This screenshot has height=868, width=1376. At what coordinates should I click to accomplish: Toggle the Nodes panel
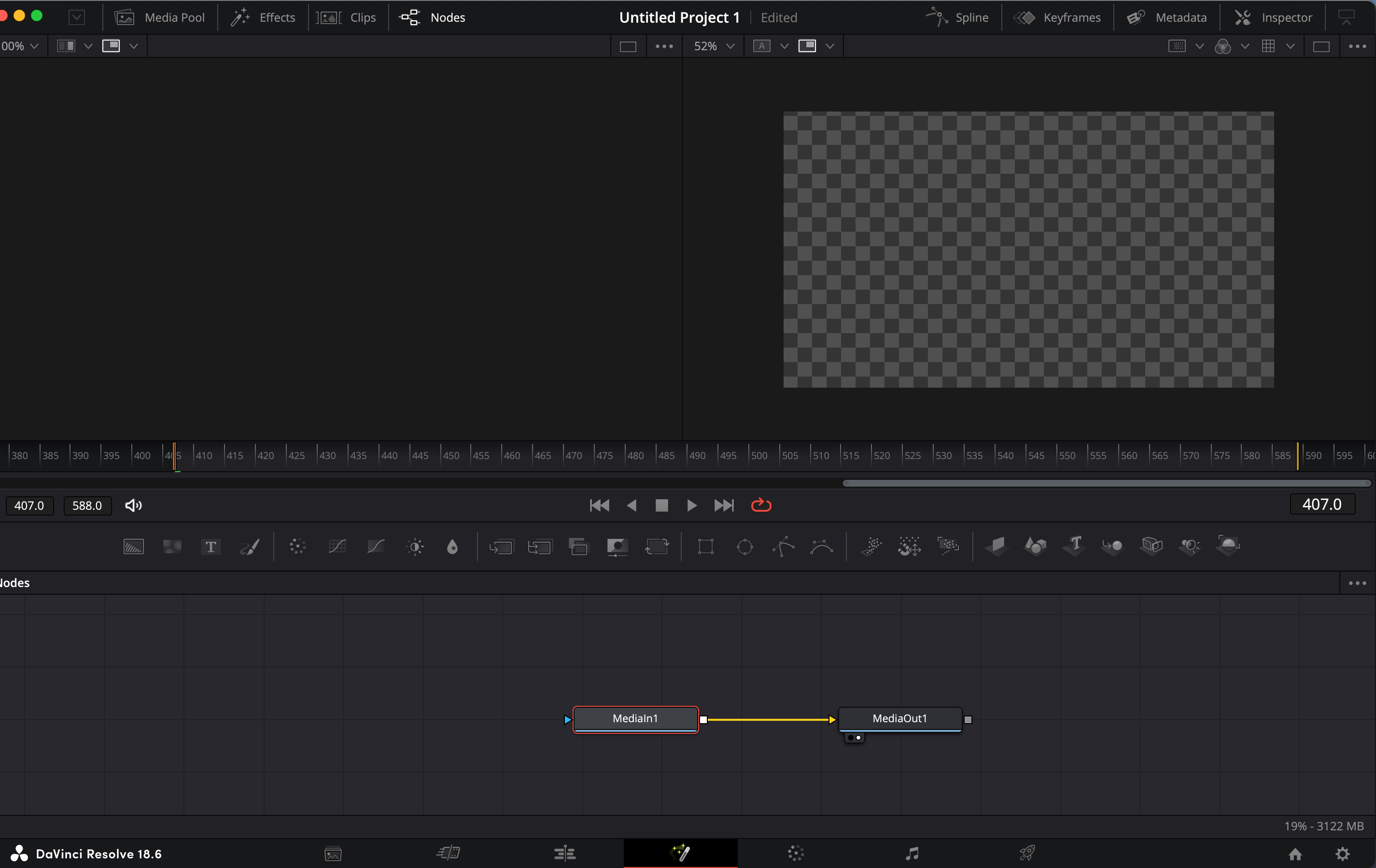433,17
